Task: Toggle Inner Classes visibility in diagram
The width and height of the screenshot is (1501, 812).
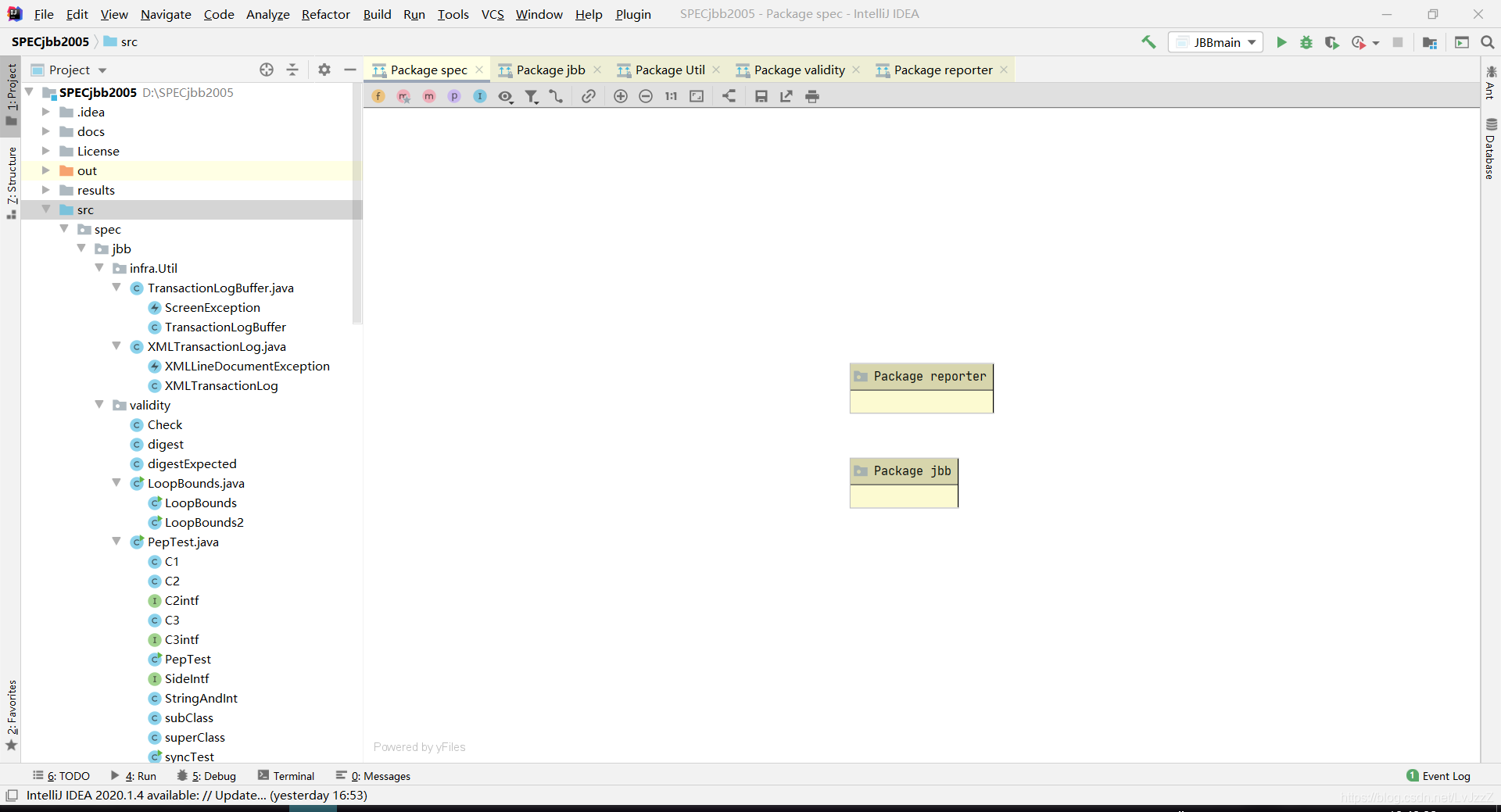Action: 480,96
